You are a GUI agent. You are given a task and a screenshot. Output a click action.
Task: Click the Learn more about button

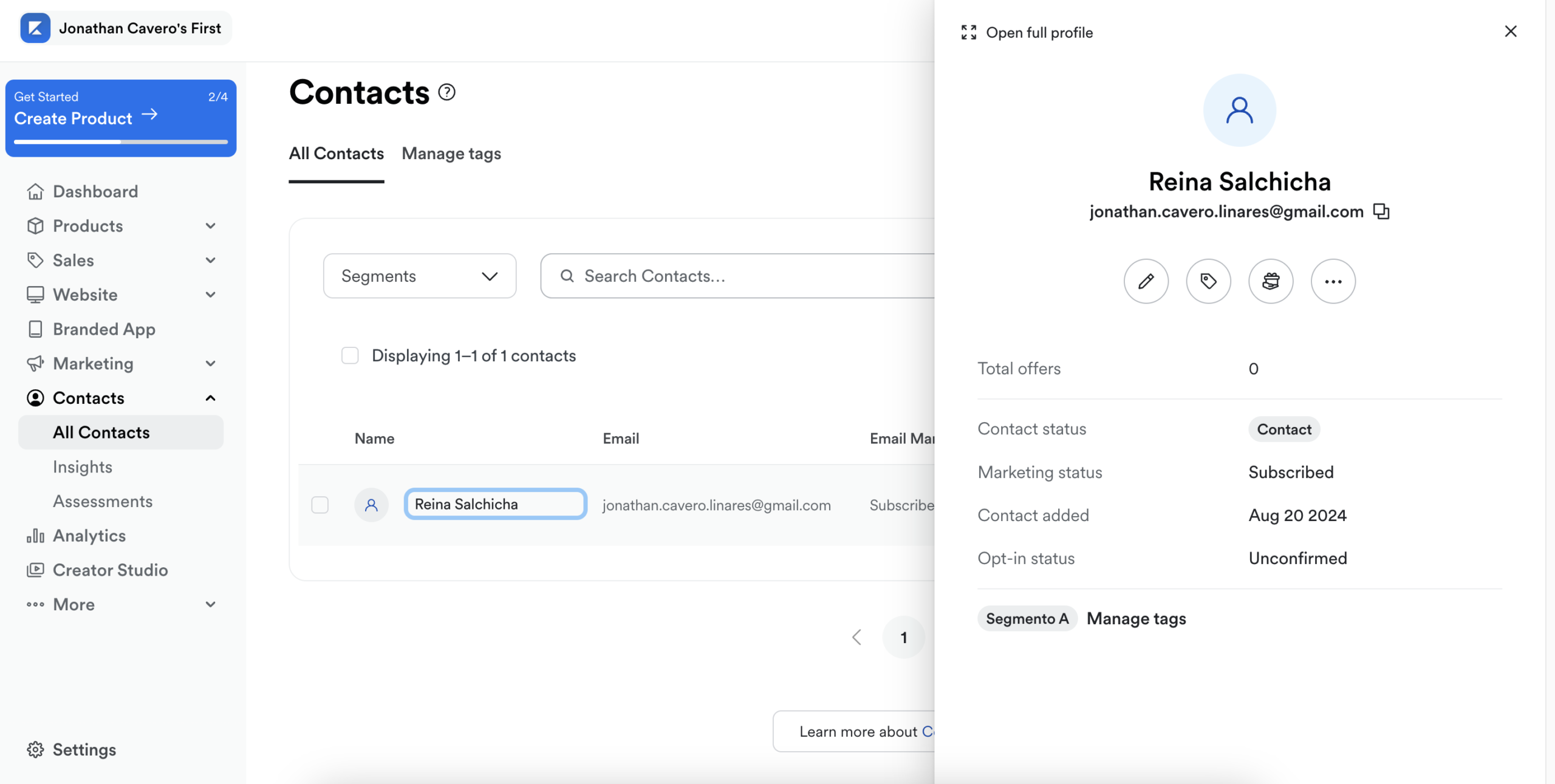click(x=854, y=732)
